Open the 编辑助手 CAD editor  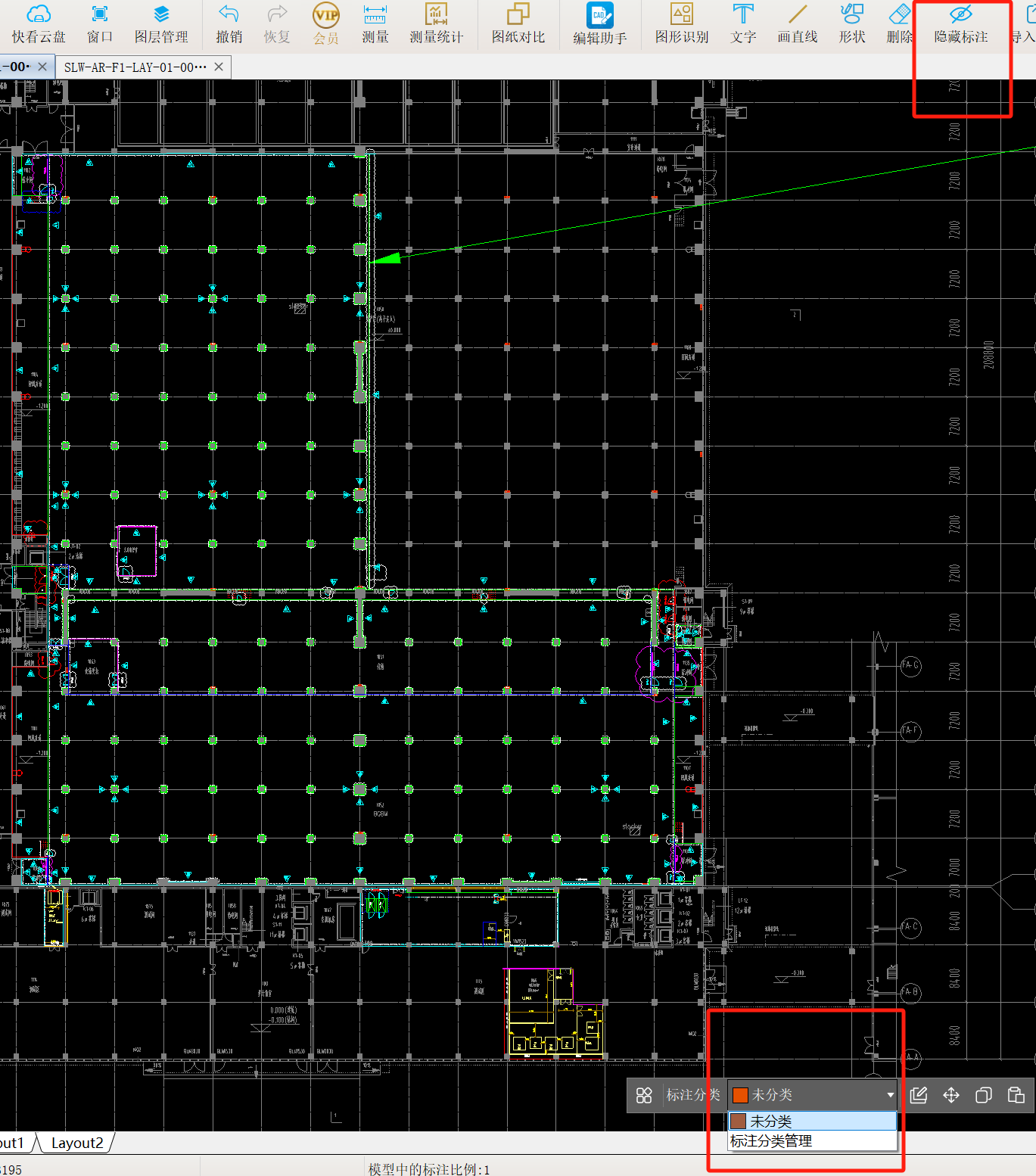coord(600,24)
